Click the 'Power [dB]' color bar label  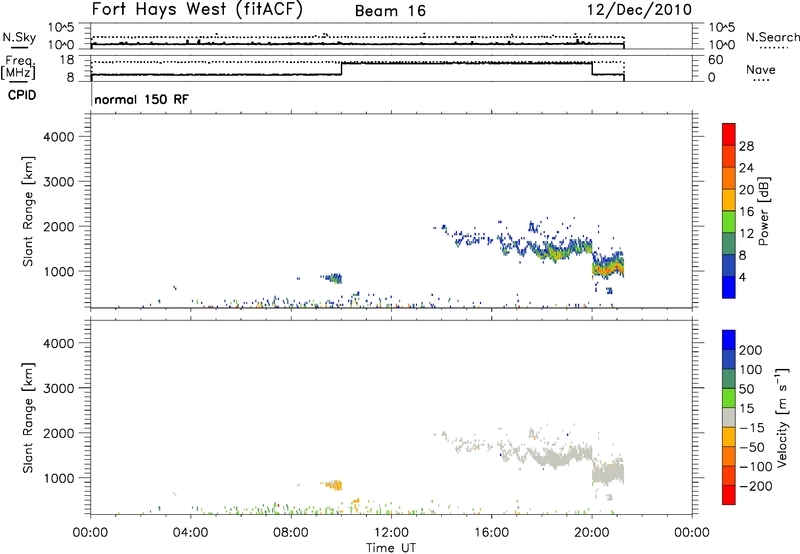click(x=763, y=211)
